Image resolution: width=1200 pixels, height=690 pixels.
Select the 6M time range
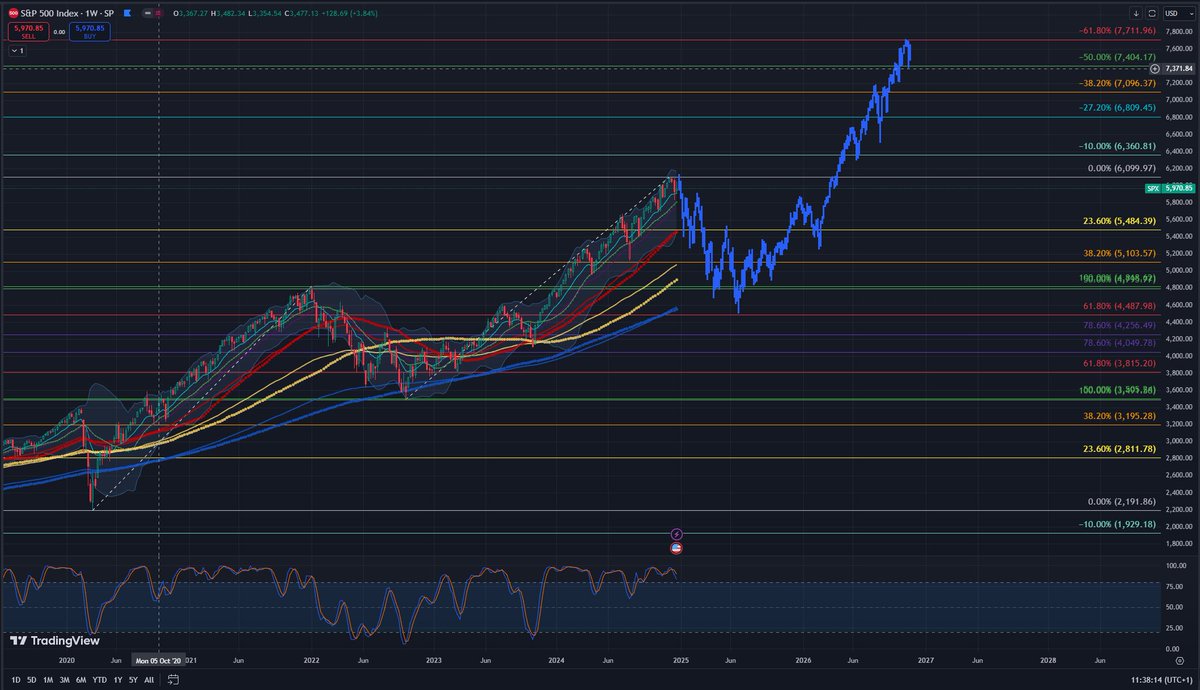tap(82, 679)
